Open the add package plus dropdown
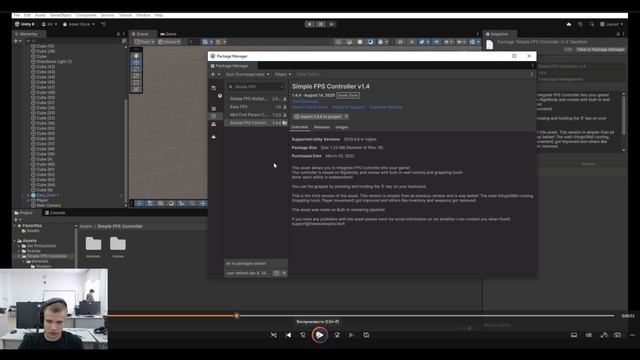This screenshot has width=640, height=360. (x=215, y=74)
